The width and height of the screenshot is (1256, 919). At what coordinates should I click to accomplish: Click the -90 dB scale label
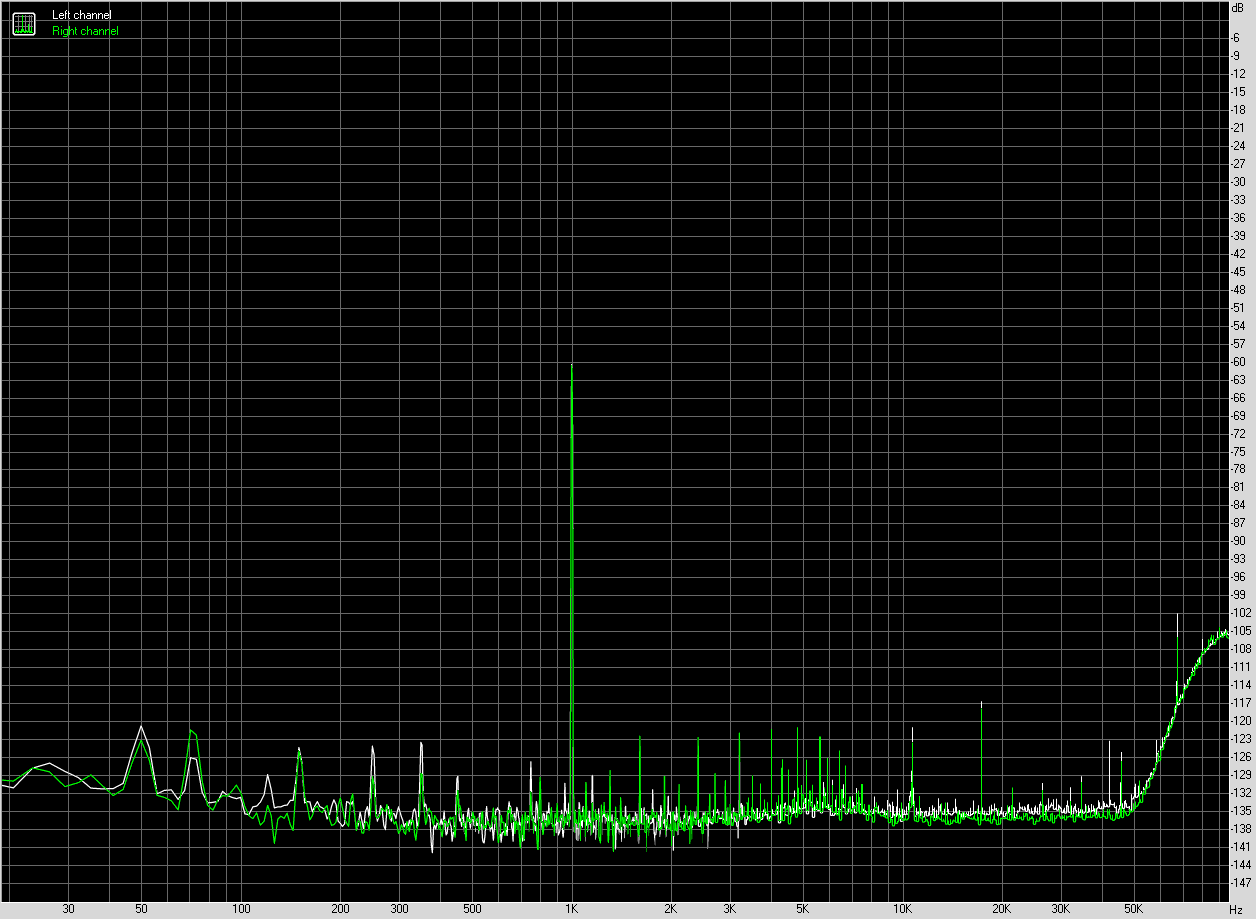(1238, 541)
